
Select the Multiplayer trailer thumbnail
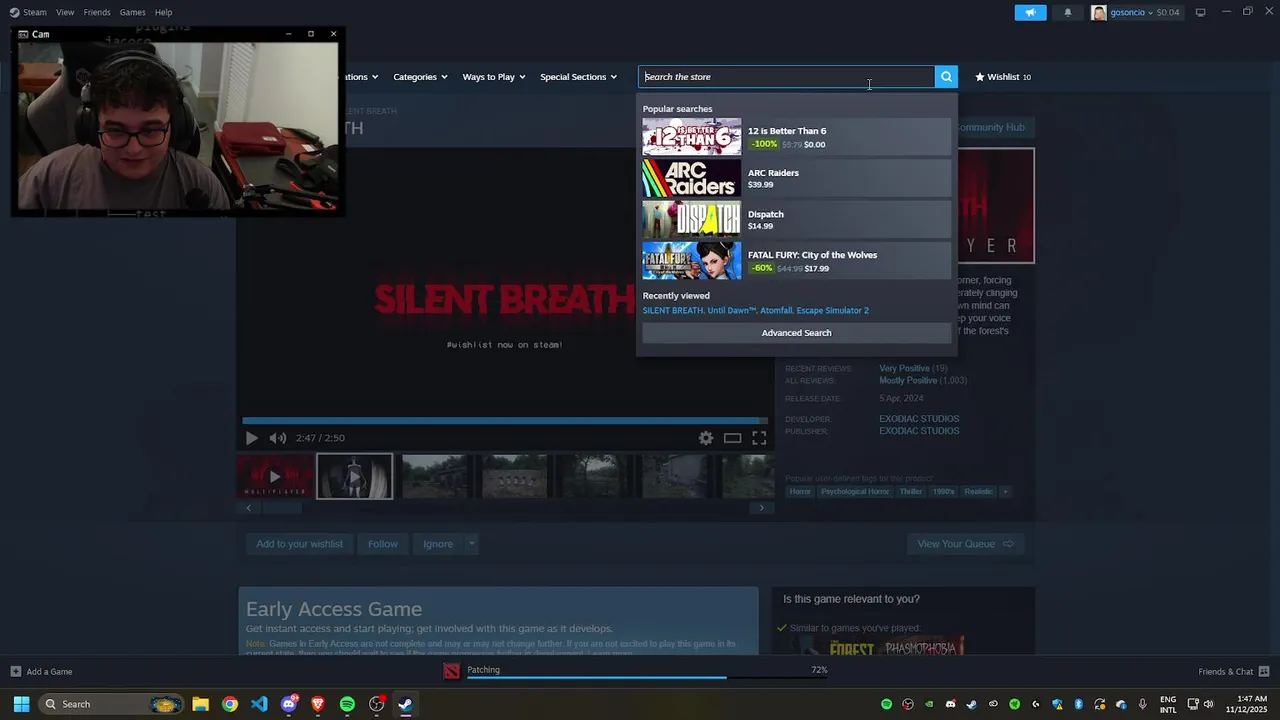click(x=275, y=476)
